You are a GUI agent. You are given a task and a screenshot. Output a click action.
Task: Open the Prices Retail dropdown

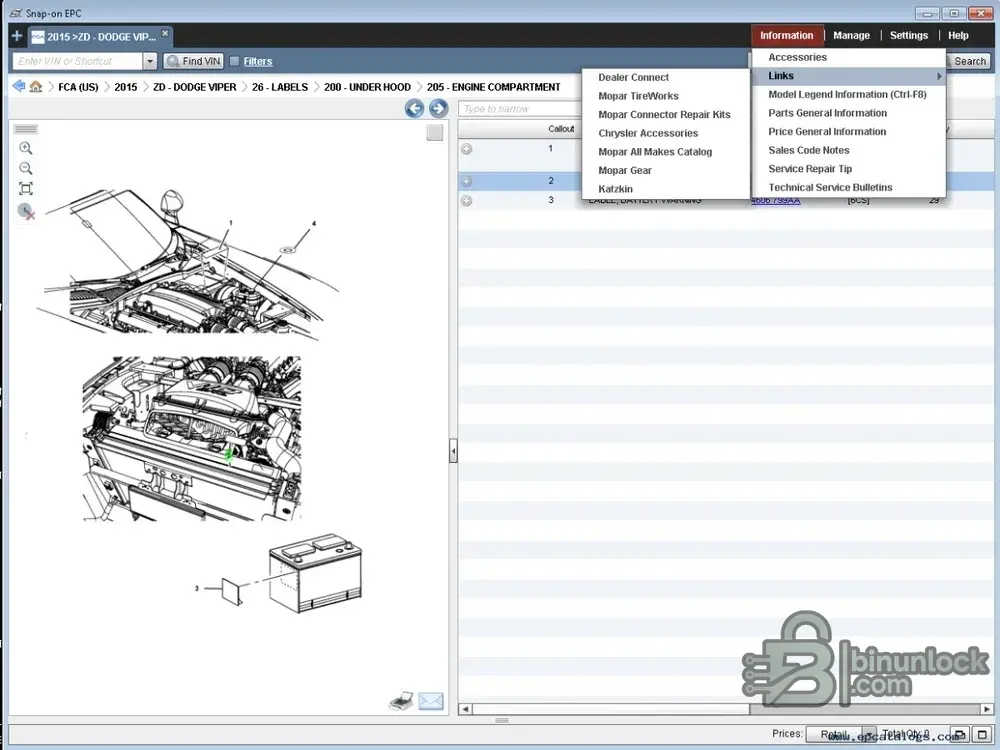tap(841, 734)
